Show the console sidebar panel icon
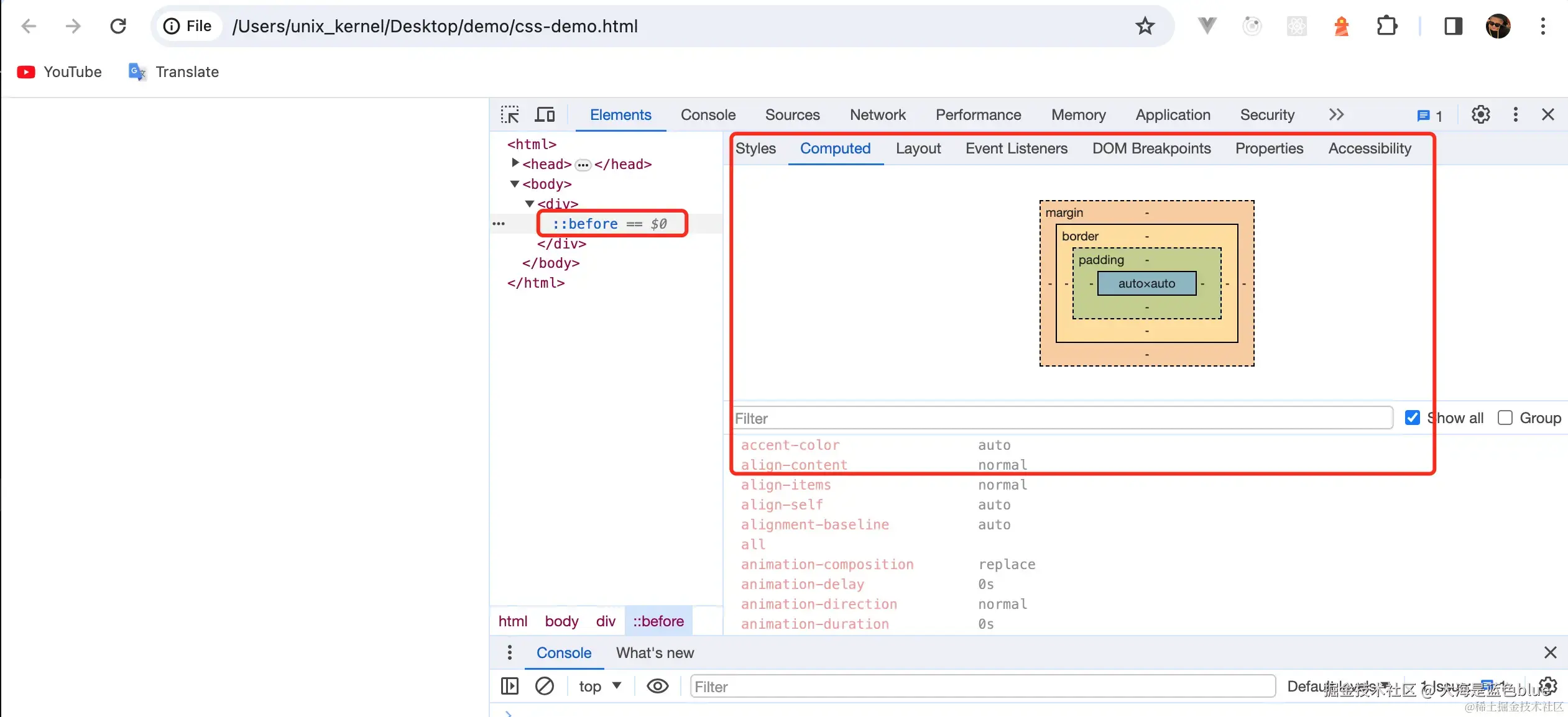 click(509, 687)
